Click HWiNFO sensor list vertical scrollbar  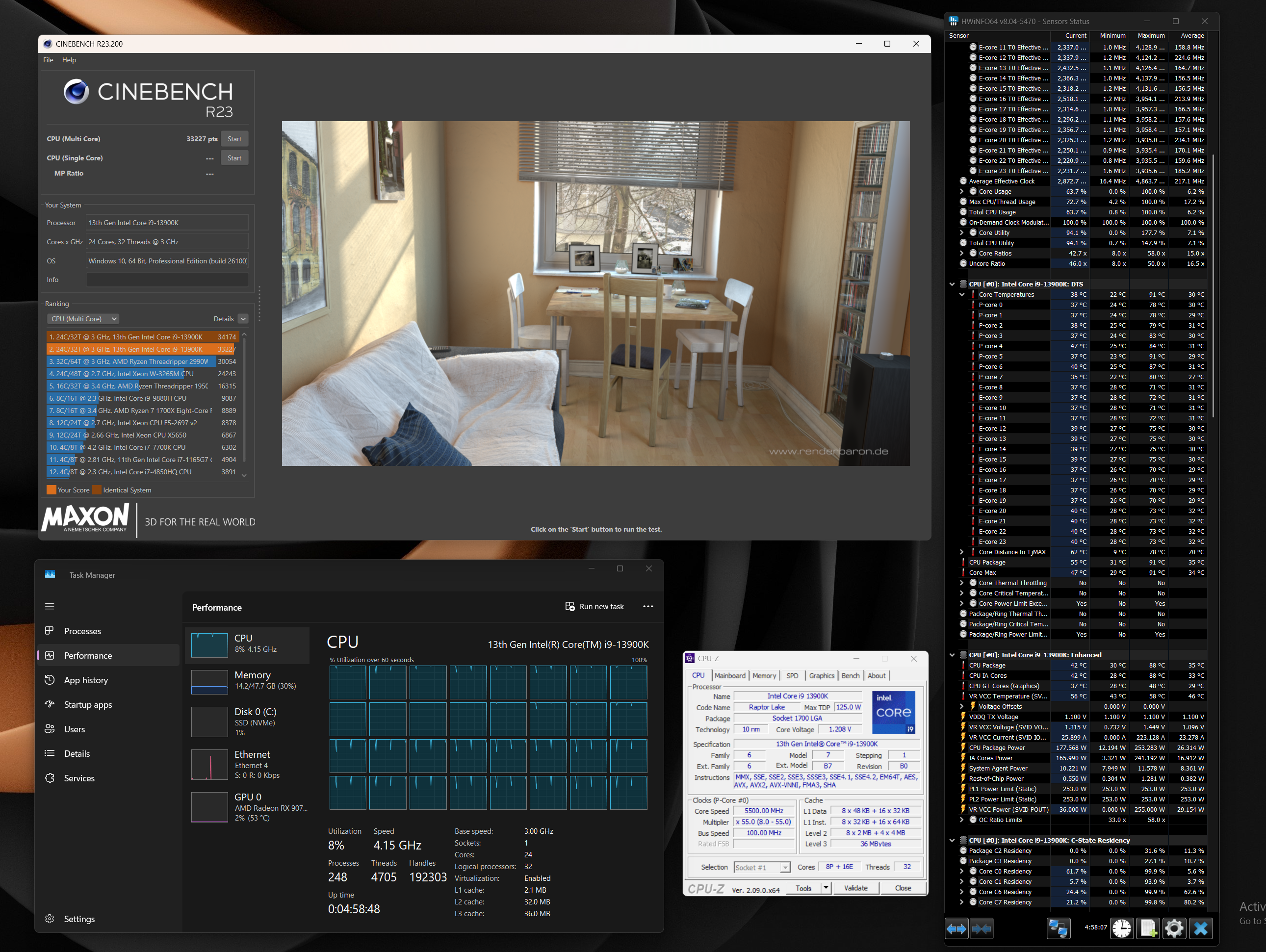[1213, 286]
